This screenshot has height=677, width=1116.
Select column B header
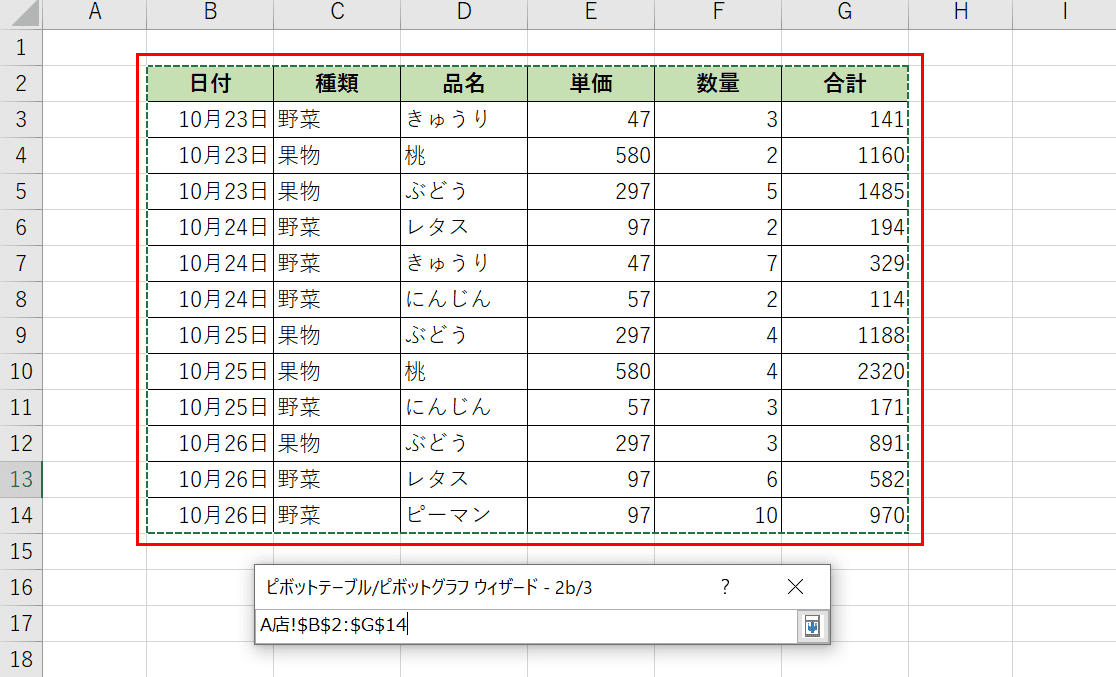coord(210,14)
